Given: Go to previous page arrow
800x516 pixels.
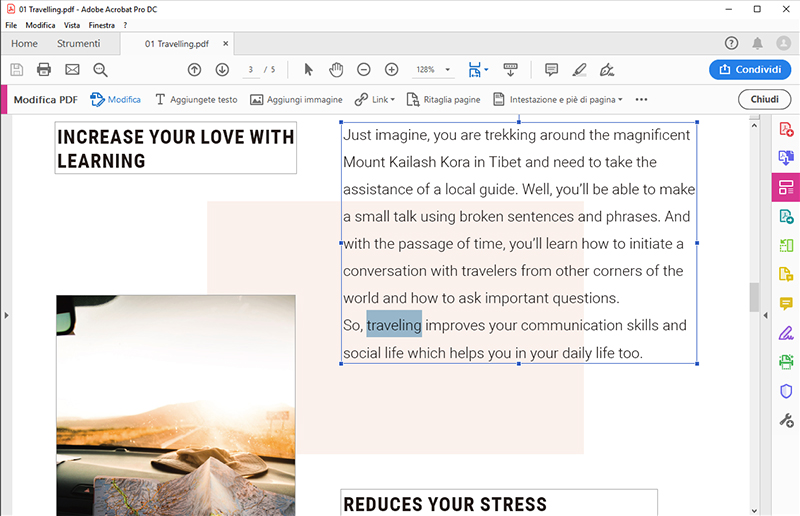Looking at the screenshot, I should tap(194, 69).
